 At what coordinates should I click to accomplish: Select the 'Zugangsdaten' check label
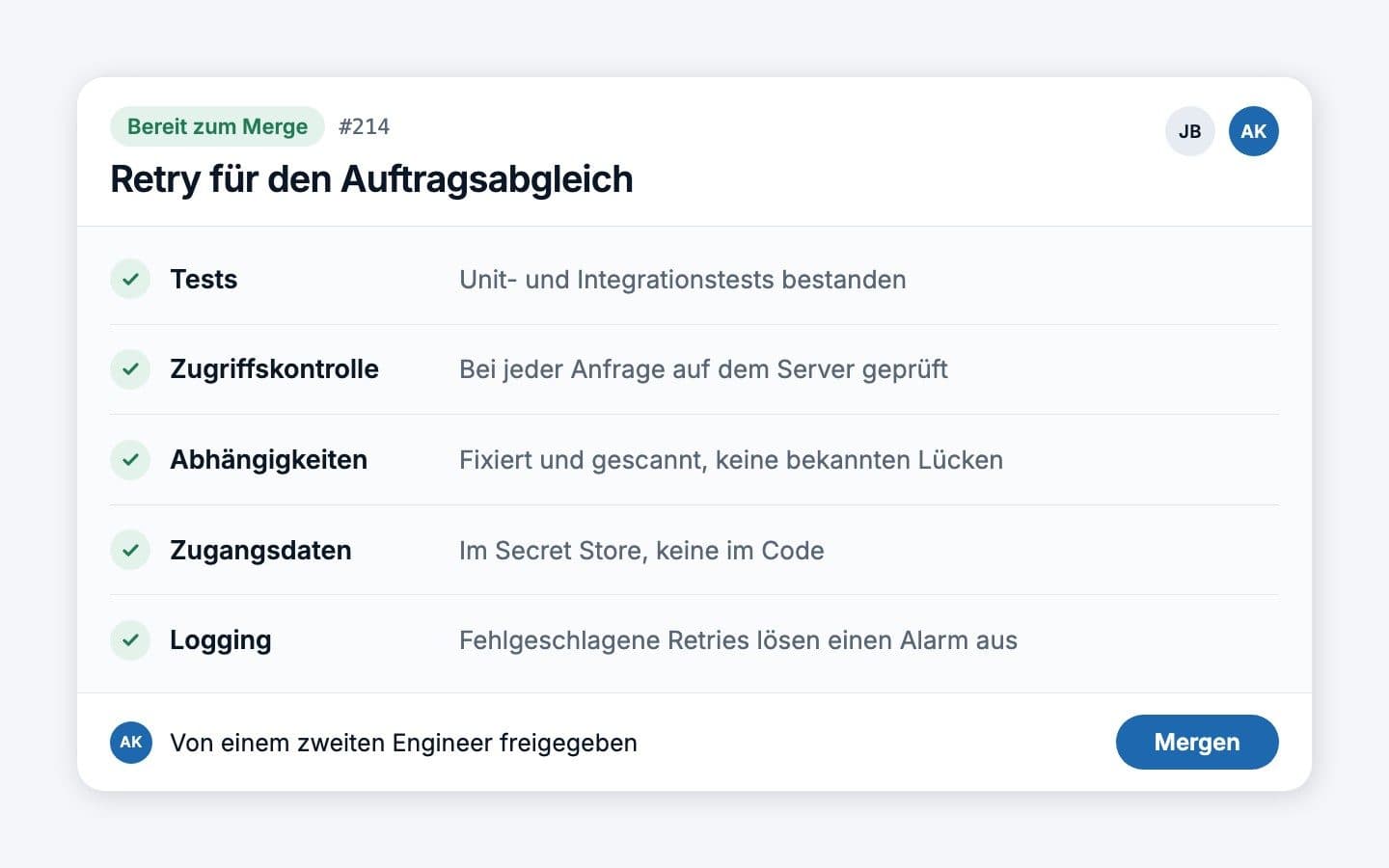(x=260, y=550)
